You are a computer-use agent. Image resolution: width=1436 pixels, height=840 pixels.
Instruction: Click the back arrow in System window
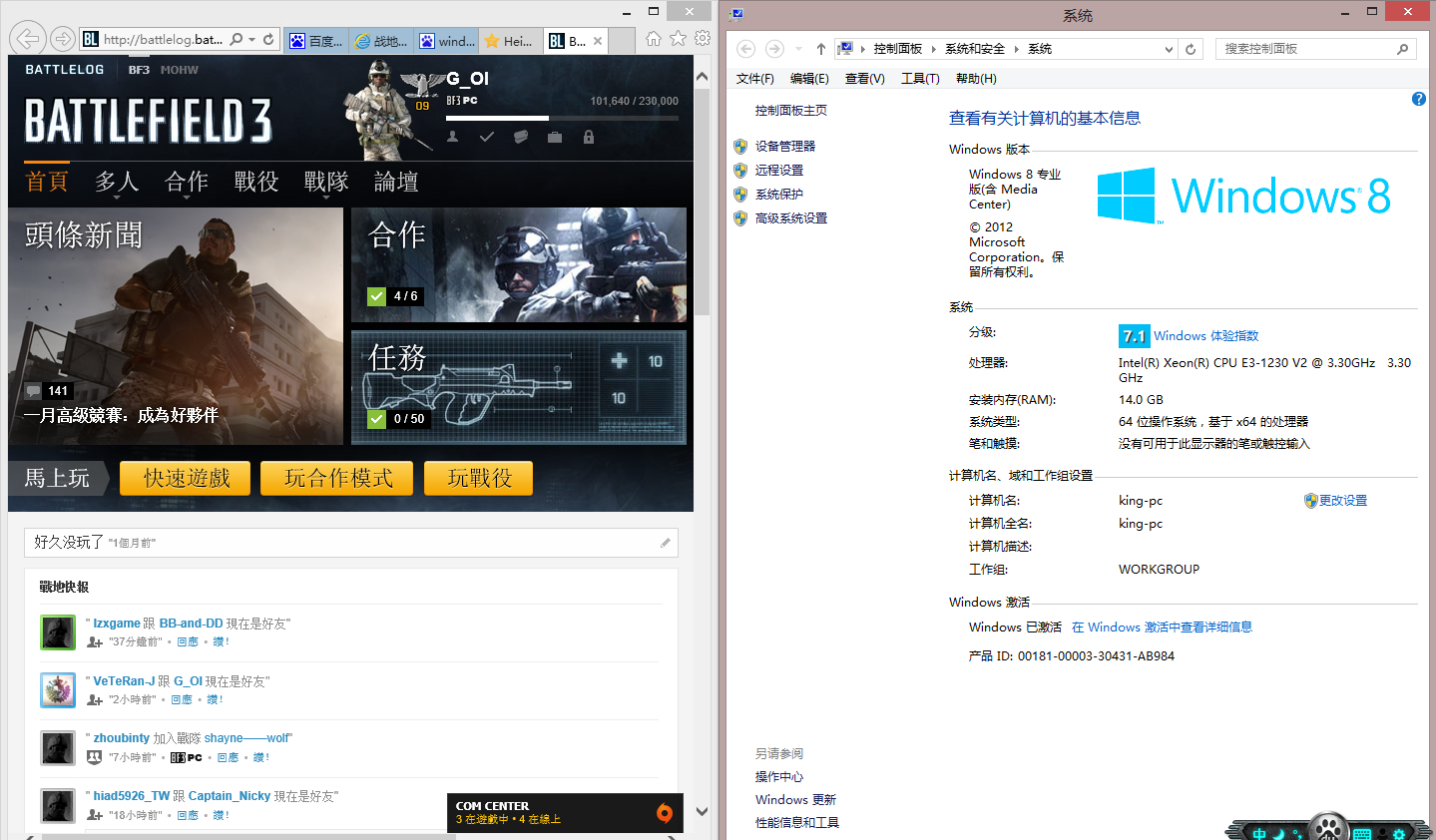(x=746, y=49)
